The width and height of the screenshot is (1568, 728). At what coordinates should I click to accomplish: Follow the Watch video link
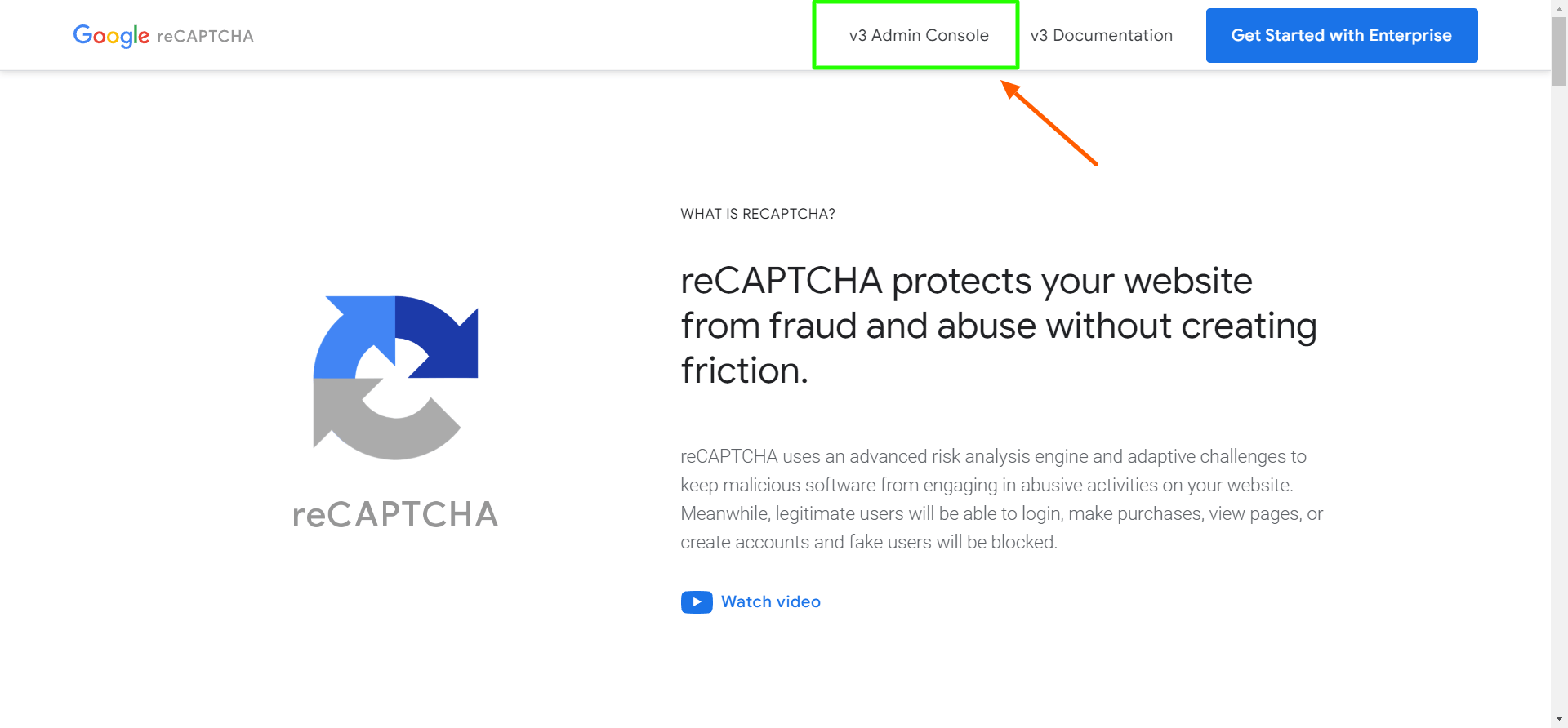pos(770,601)
